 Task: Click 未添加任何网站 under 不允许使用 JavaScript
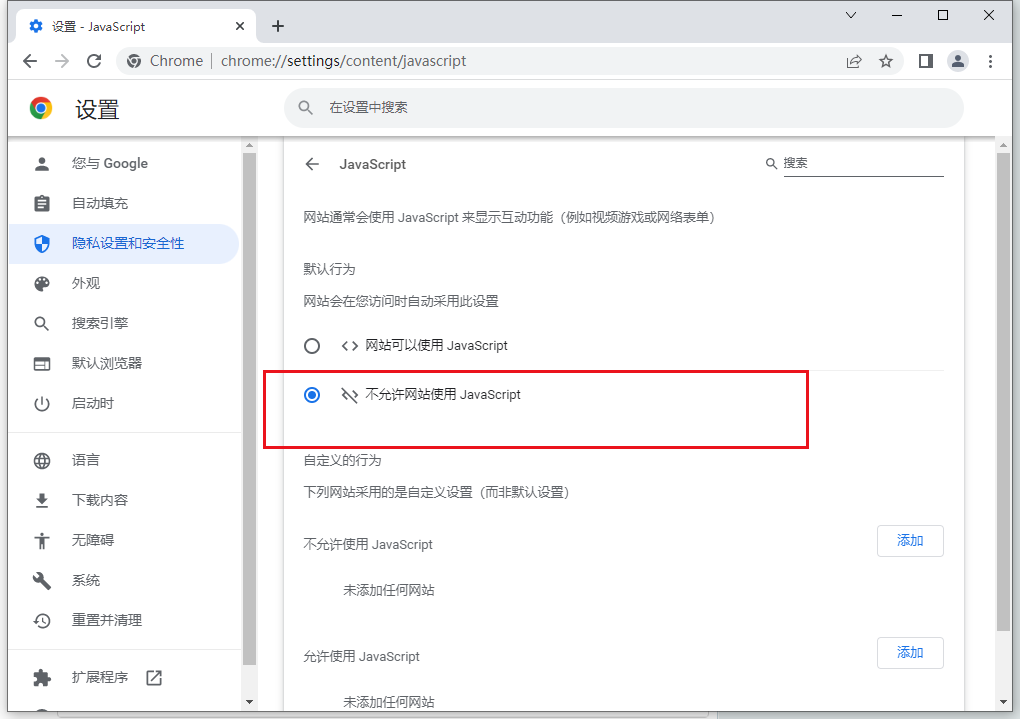pyautogui.click(x=388, y=590)
